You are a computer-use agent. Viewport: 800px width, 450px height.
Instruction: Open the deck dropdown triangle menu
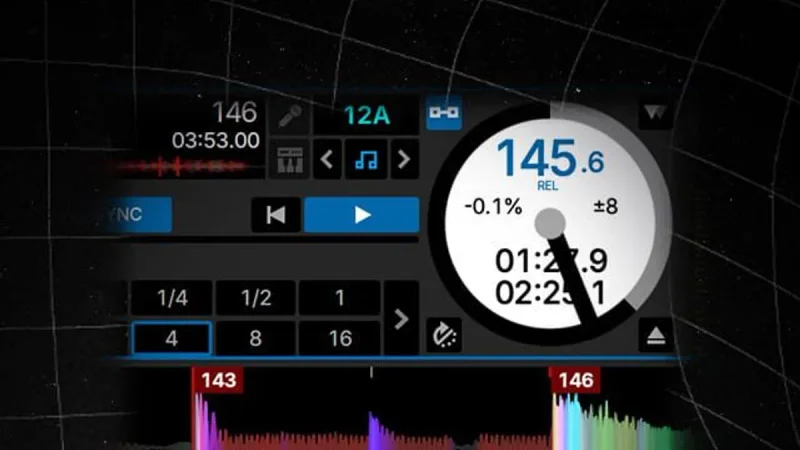(655, 112)
